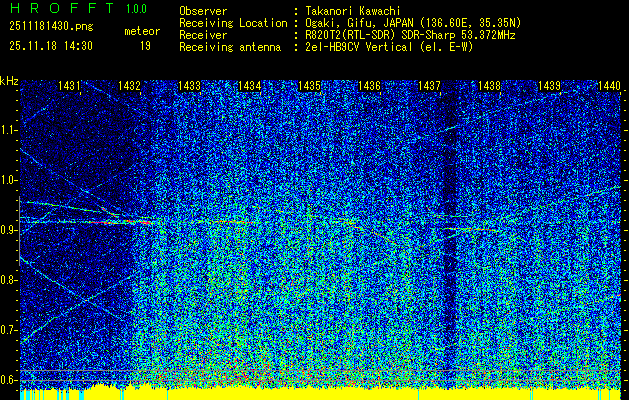Image resolution: width=629 pixels, height=400 pixels.
Task: Click the meteor echo trace after 1437
Action: tap(471, 229)
